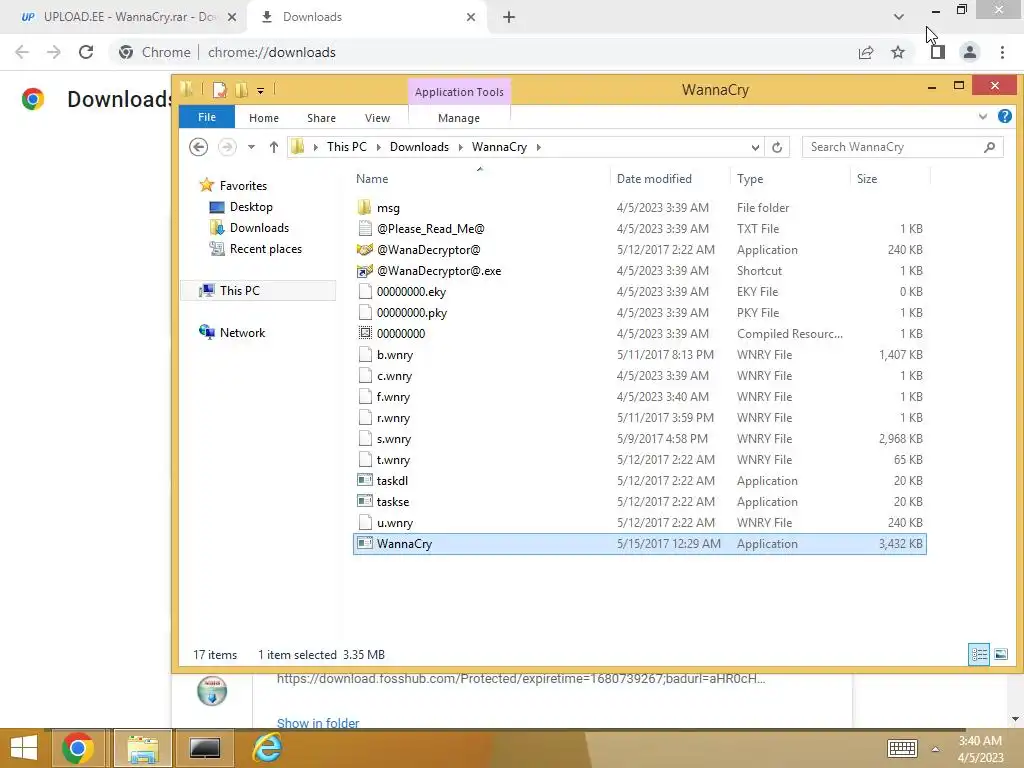The image size is (1024, 768).
Task: Open the Manage ribbon tab
Action: tap(459, 118)
